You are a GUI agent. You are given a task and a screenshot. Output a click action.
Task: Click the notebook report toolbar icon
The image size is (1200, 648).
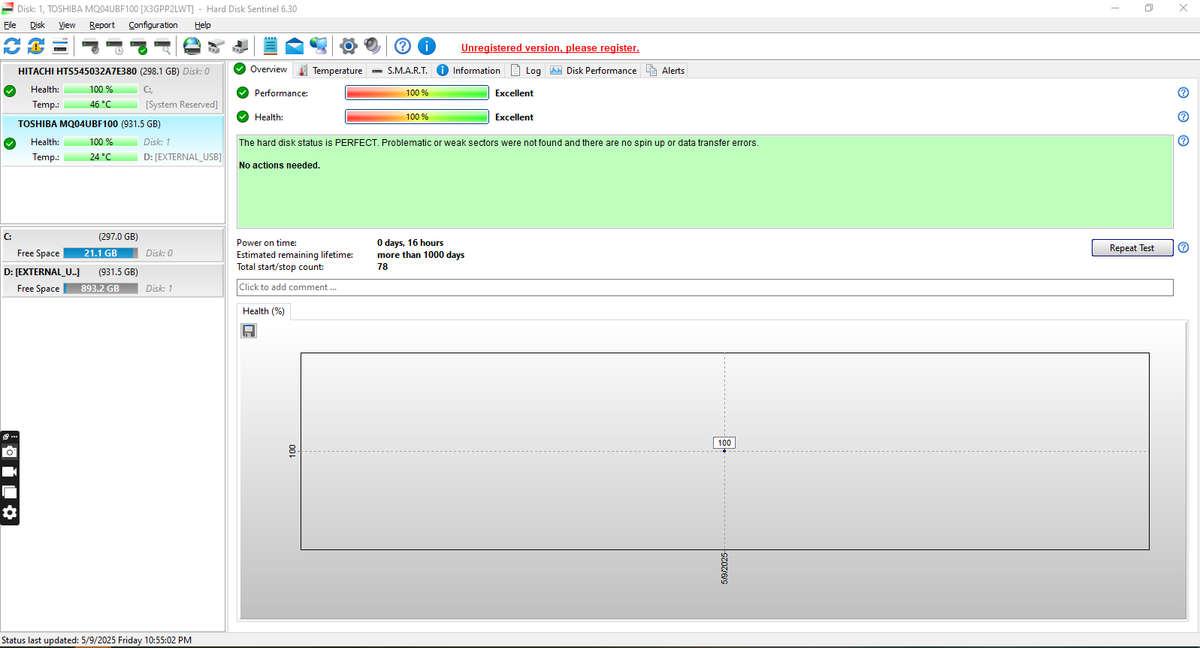pyautogui.click(x=269, y=45)
